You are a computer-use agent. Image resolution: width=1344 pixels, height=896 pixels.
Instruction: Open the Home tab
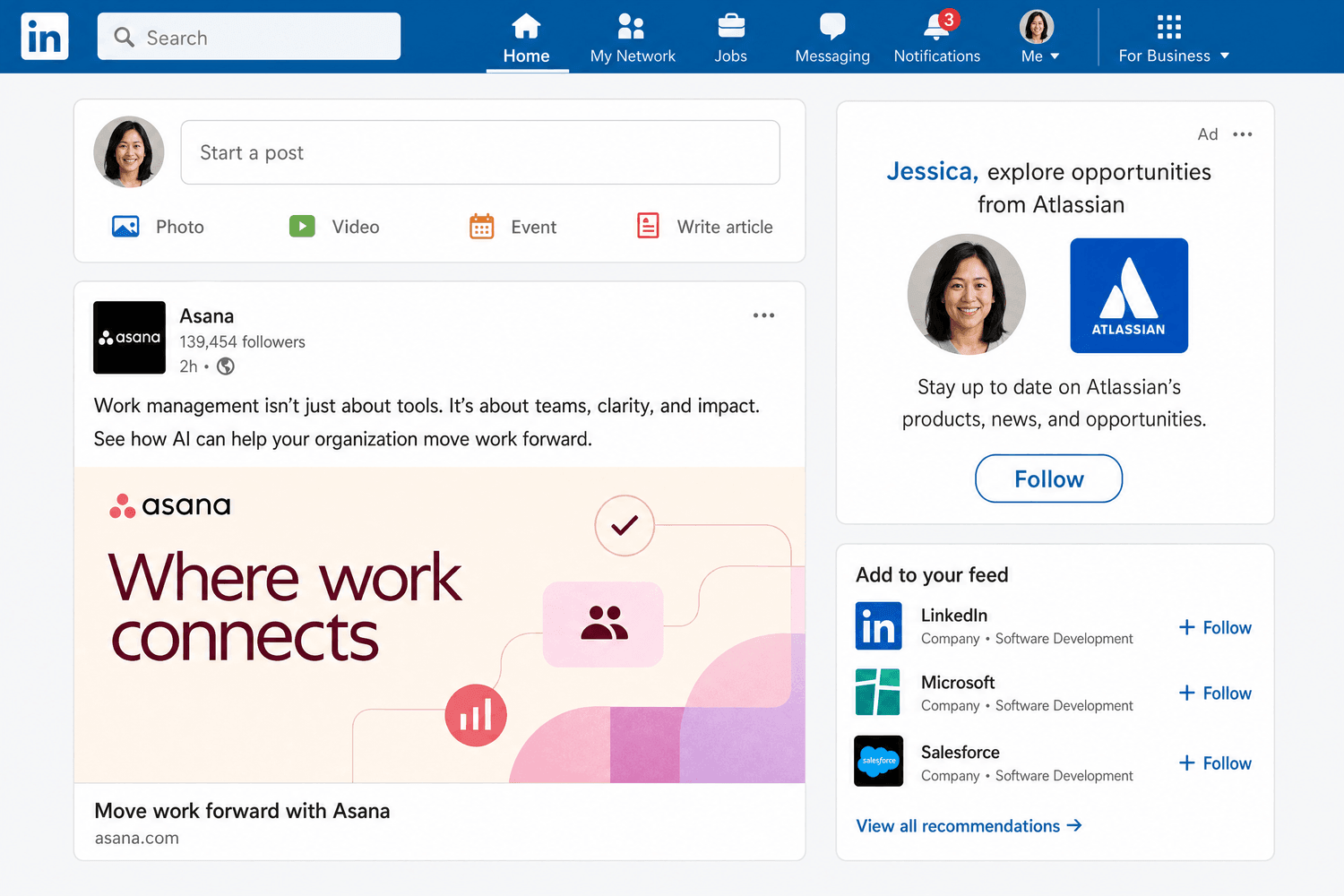point(527,39)
